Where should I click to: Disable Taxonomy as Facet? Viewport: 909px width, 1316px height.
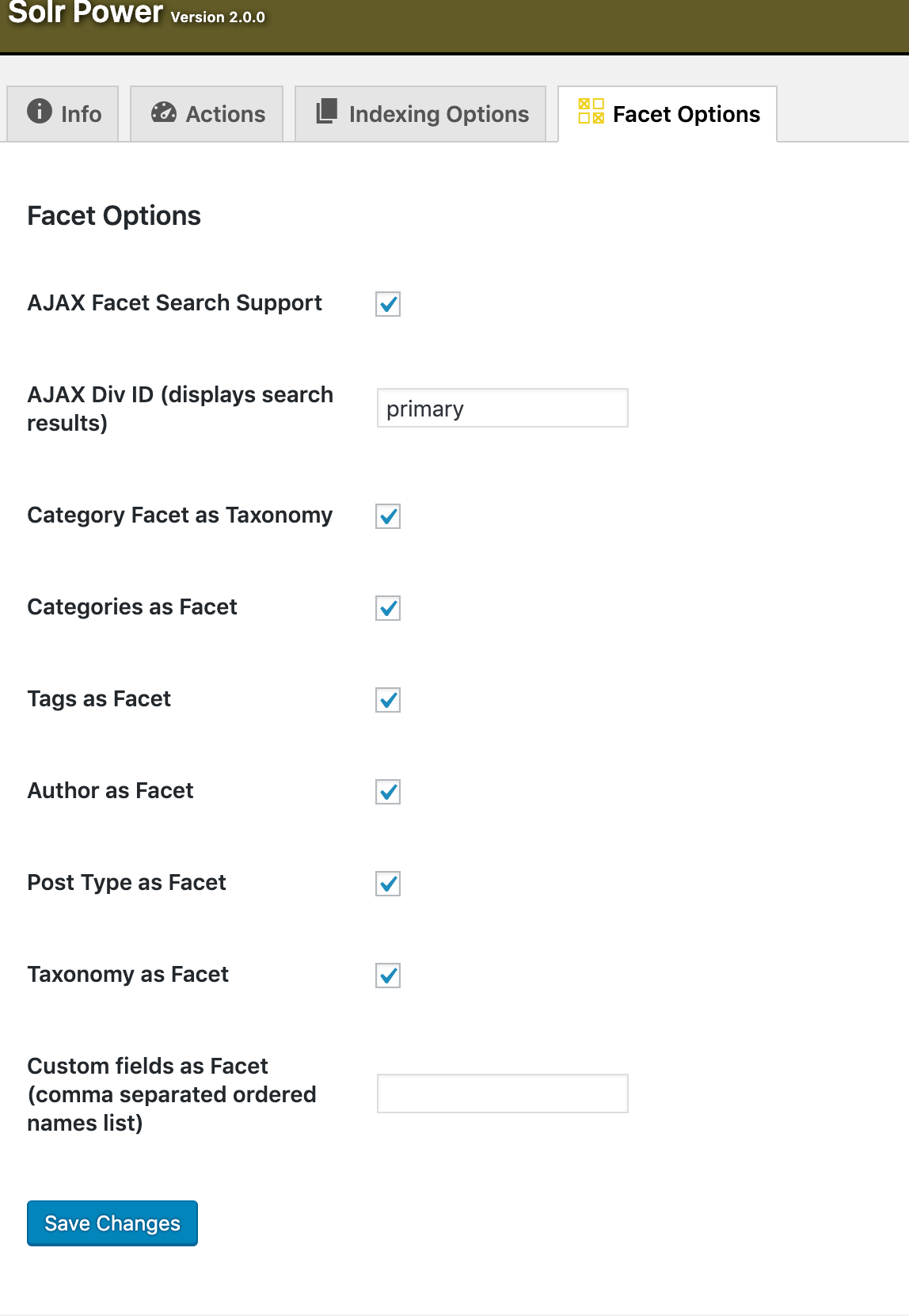(387, 976)
